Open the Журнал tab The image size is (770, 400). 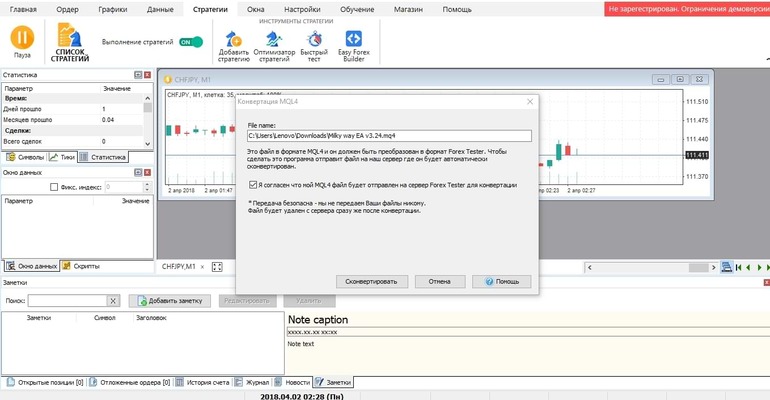(252, 382)
